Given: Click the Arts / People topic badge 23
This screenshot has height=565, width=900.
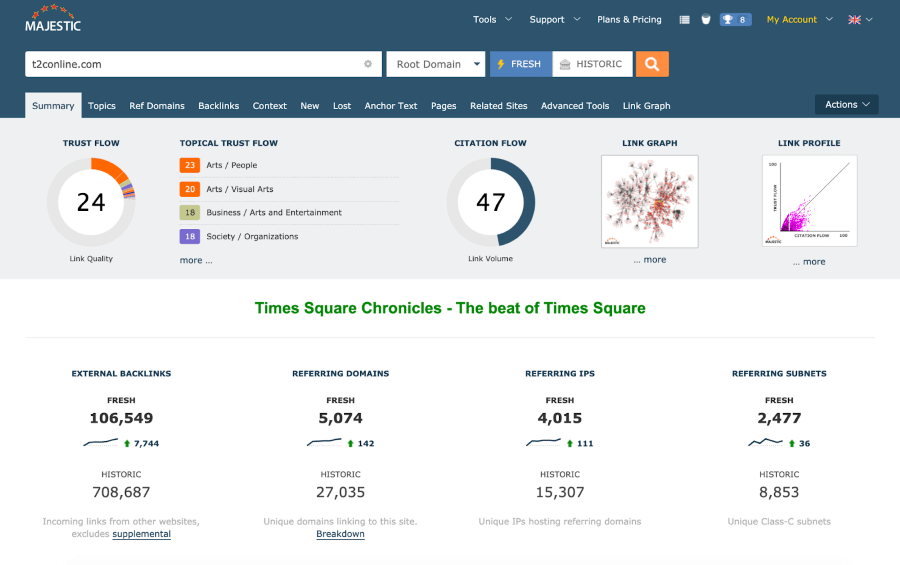Looking at the screenshot, I should 190,165.
